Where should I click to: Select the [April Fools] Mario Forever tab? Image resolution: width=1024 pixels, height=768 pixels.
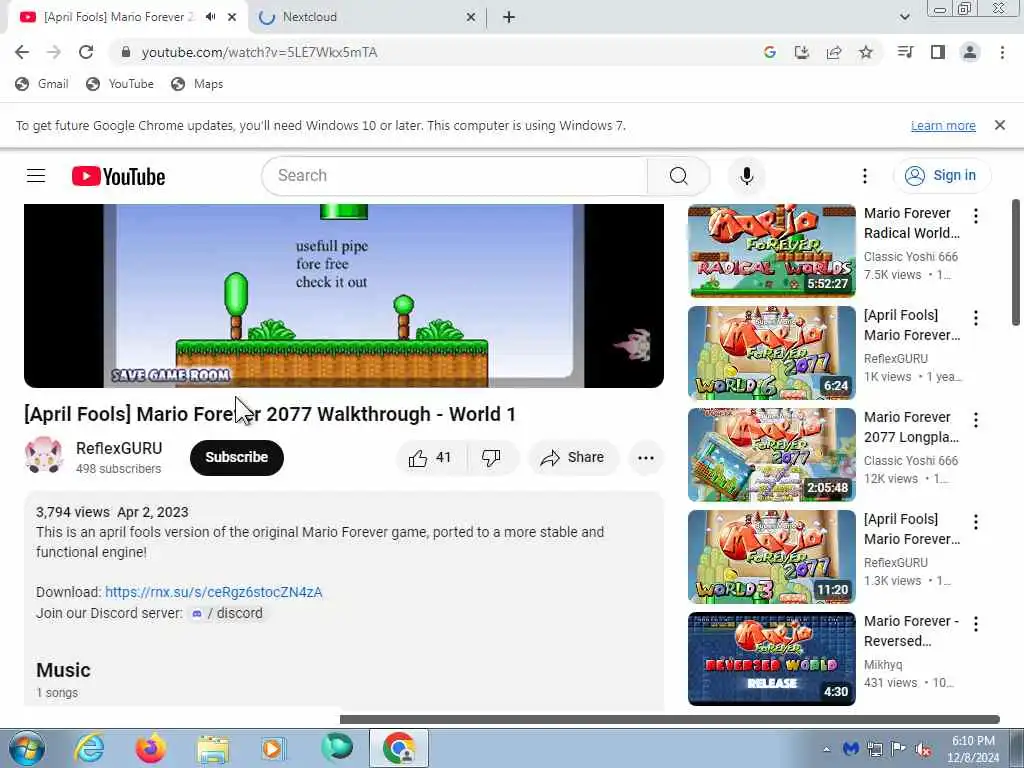127,18
